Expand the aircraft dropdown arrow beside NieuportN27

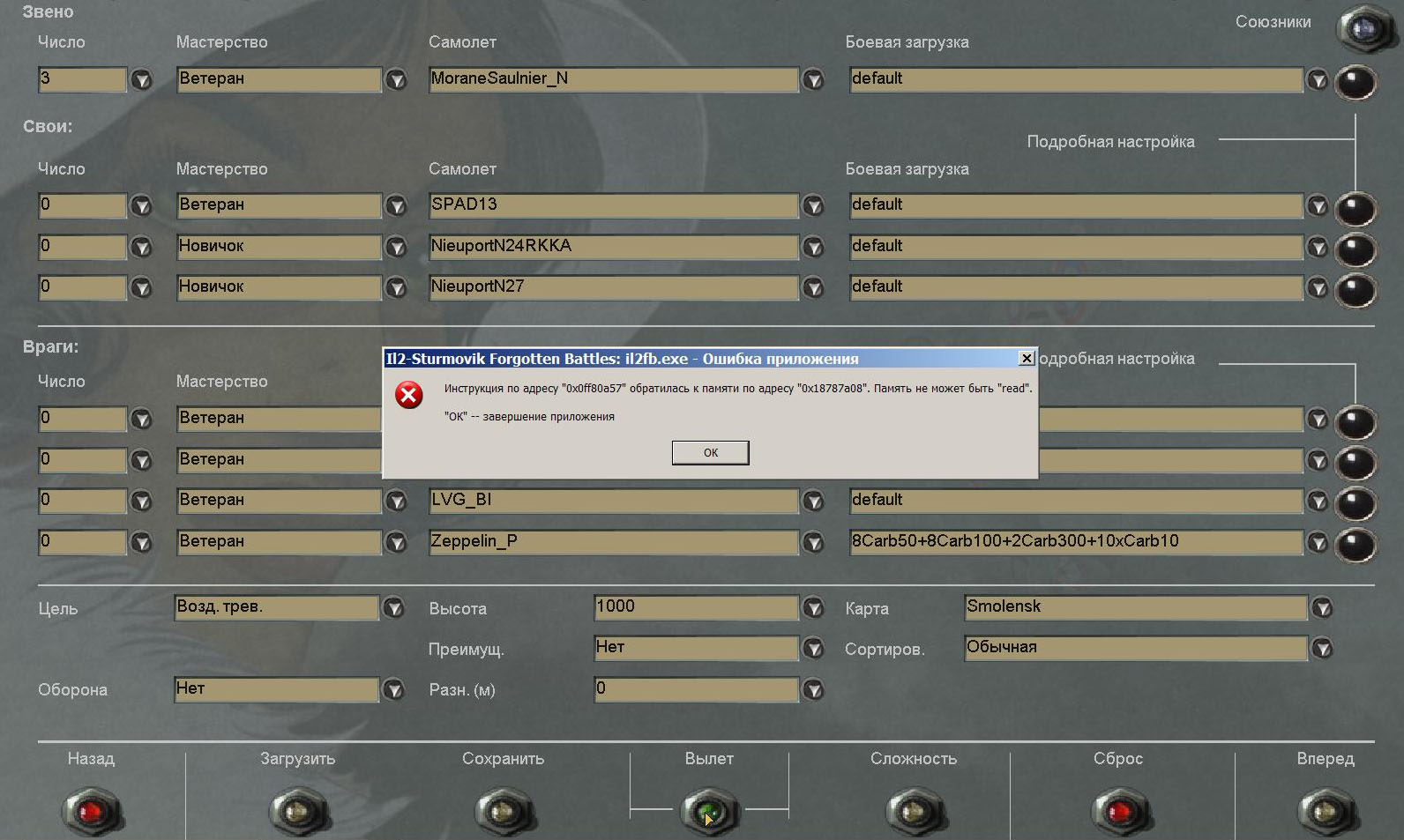[x=813, y=288]
